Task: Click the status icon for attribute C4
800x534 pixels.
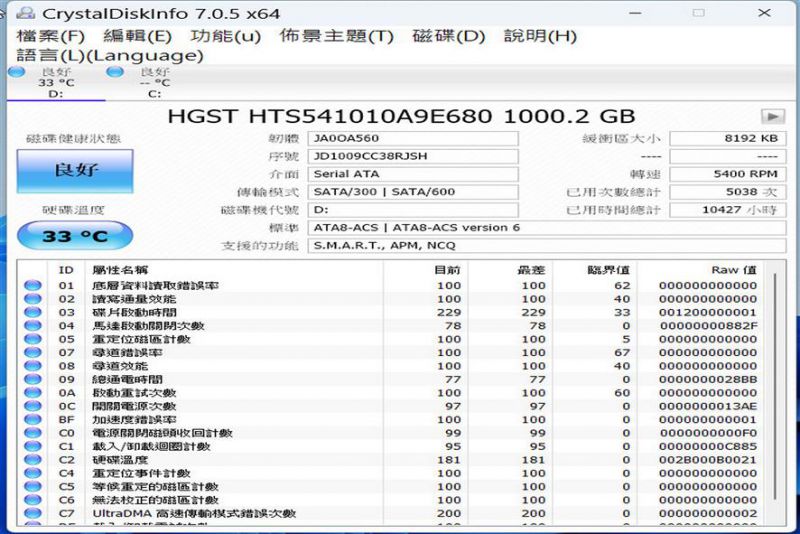Action: tap(33, 473)
